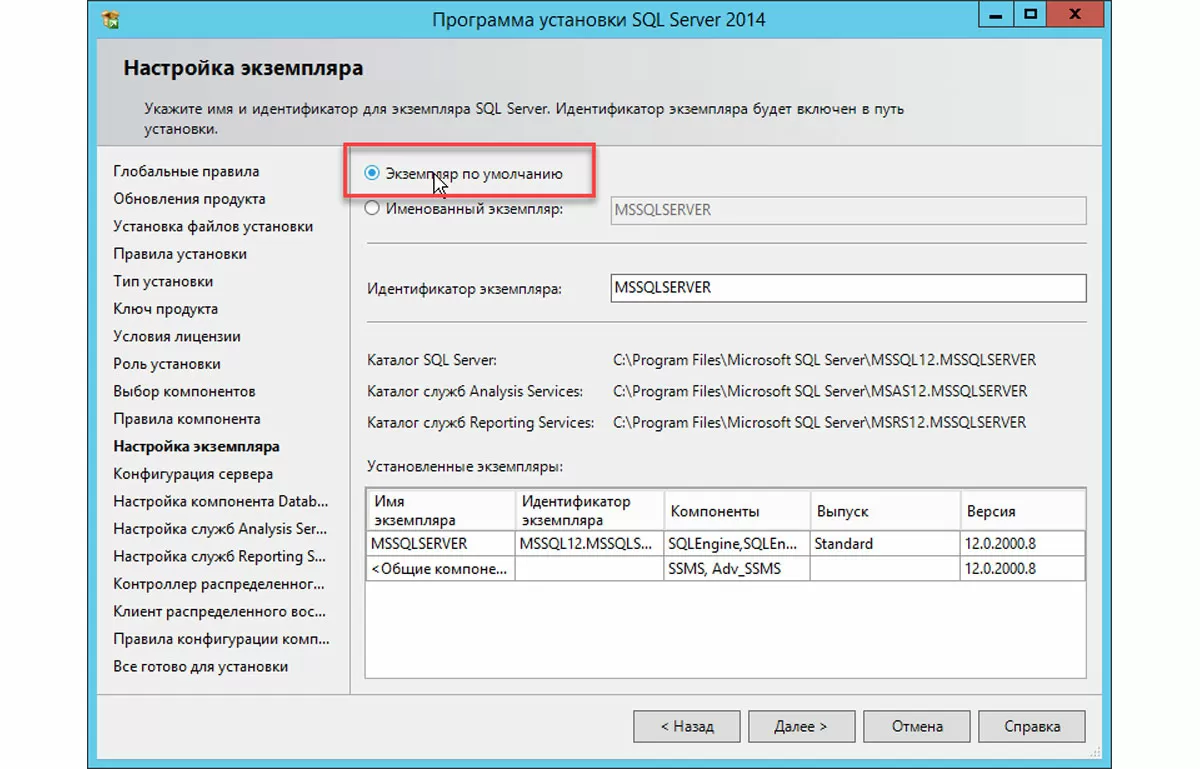Screen dimensions: 1200x769
Task: Click the Версия column header
Action: pyautogui.click(x=1023, y=510)
